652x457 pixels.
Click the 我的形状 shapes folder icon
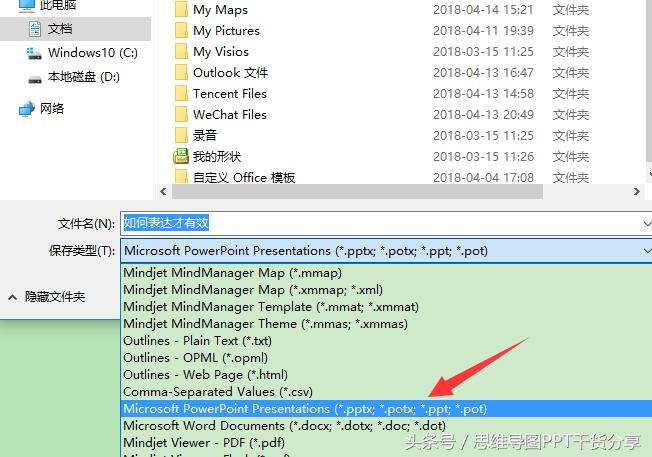pyautogui.click(x=181, y=156)
